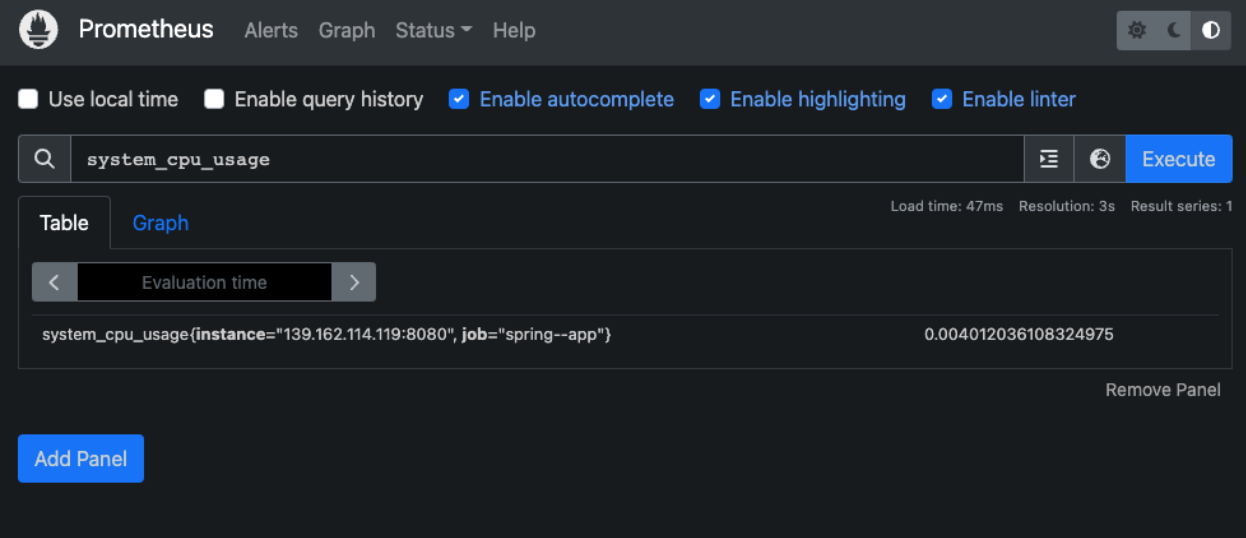Go to the previous evaluation time

(x=55, y=282)
